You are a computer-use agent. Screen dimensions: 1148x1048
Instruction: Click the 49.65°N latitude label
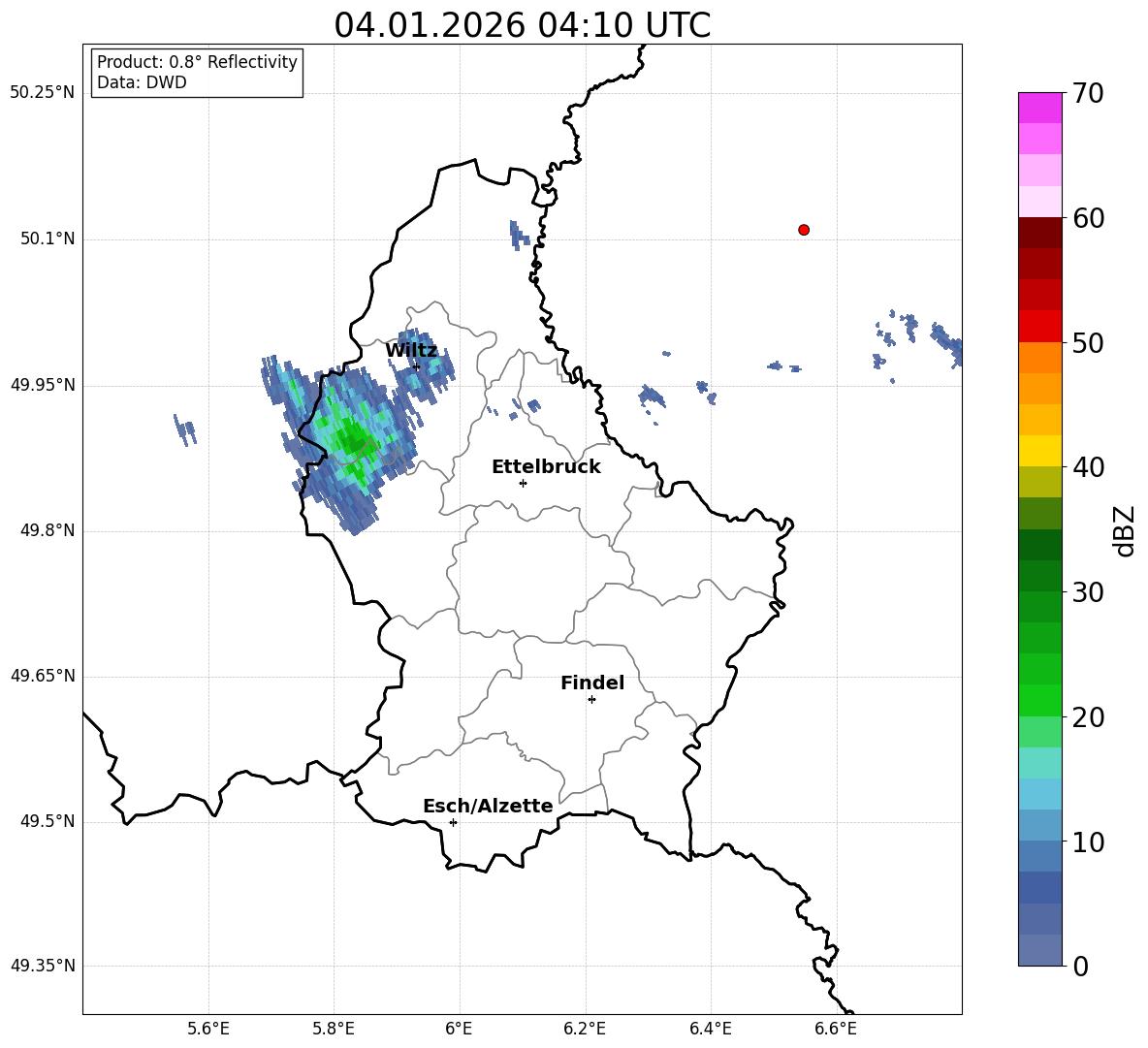pos(43,676)
